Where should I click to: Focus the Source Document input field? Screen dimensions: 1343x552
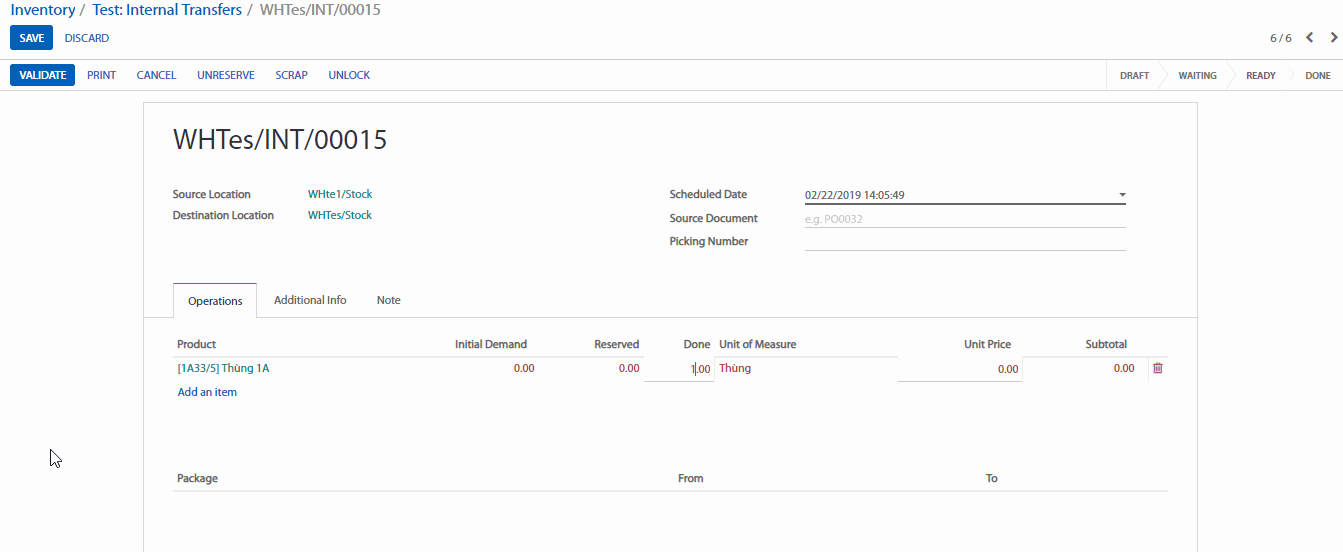[x=964, y=218]
